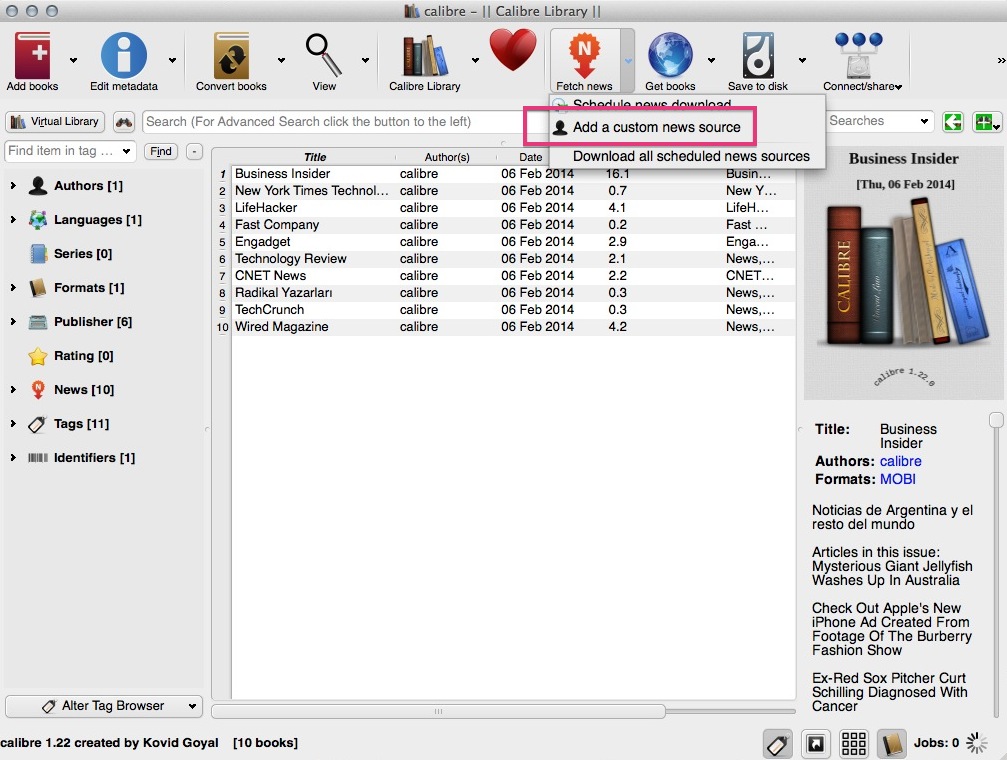Image resolution: width=1007 pixels, height=760 pixels.
Task: Click the Convert books icon
Action: point(231,56)
